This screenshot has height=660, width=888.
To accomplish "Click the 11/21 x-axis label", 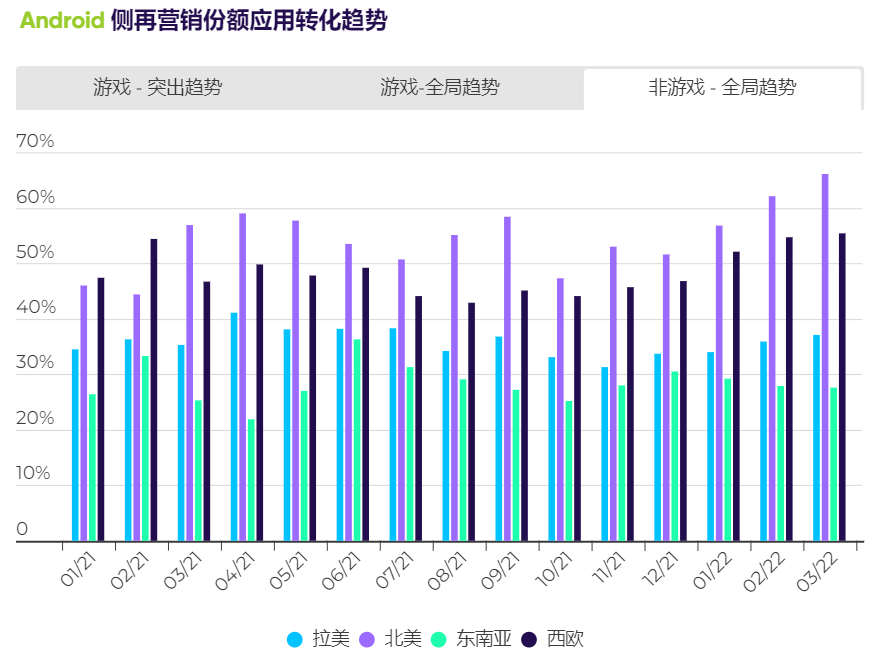I will 609,568.
